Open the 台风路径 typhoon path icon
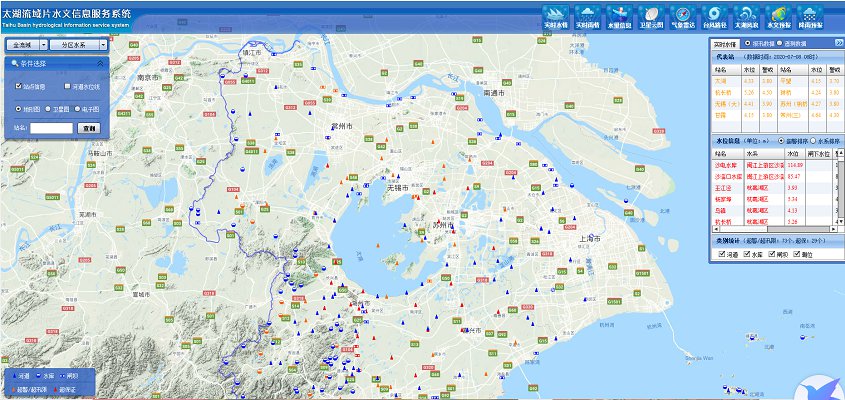845x400 pixels. click(715, 16)
